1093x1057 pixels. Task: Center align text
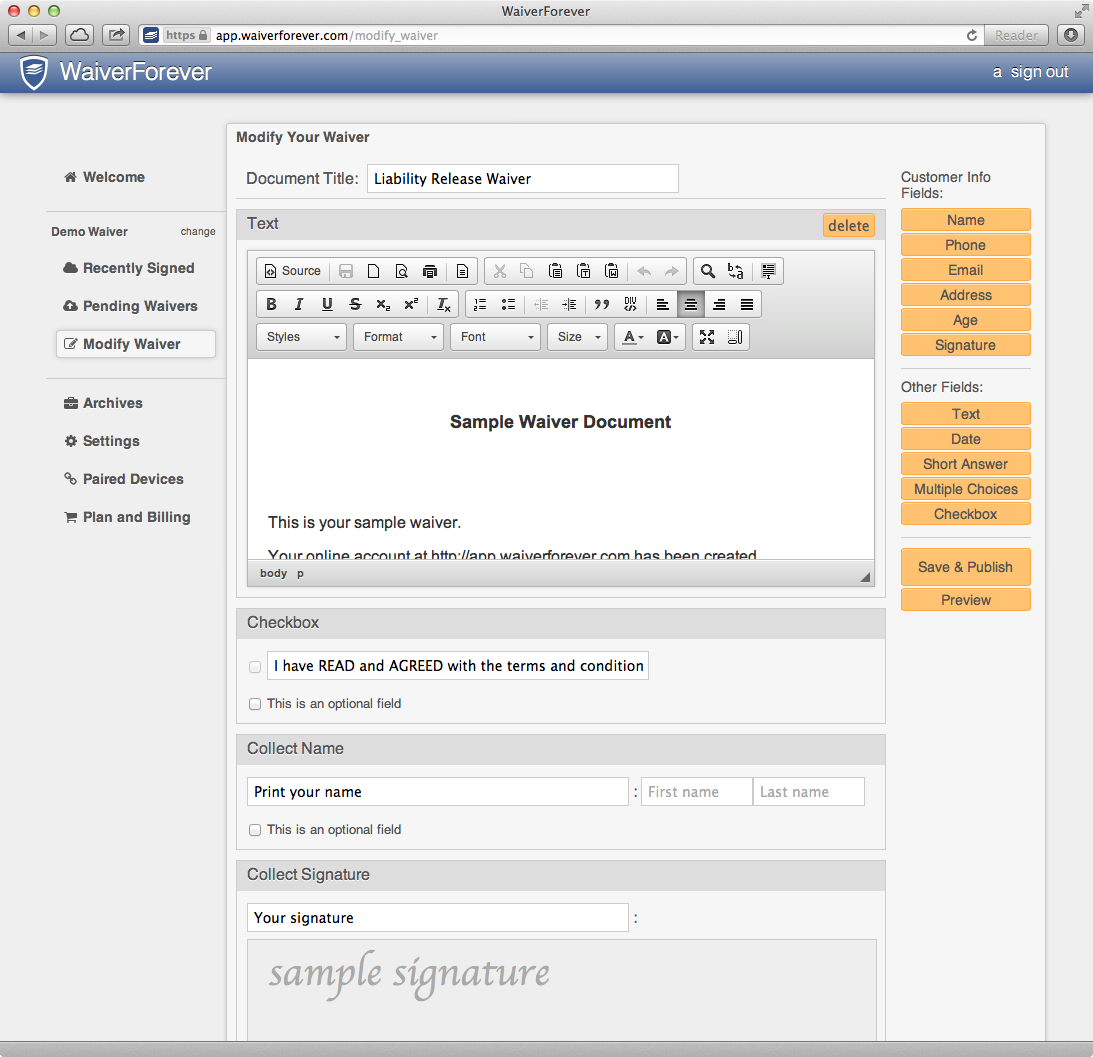click(691, 305)
